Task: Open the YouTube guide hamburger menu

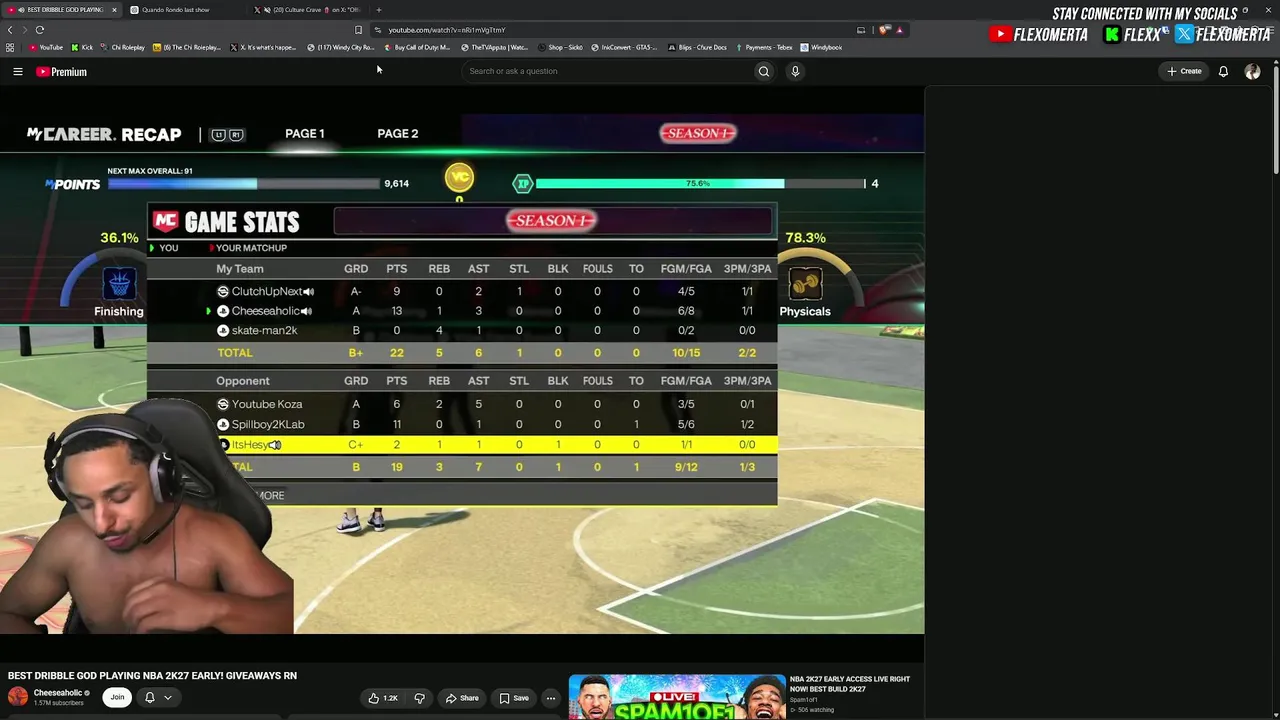Action: click(17, 72)
